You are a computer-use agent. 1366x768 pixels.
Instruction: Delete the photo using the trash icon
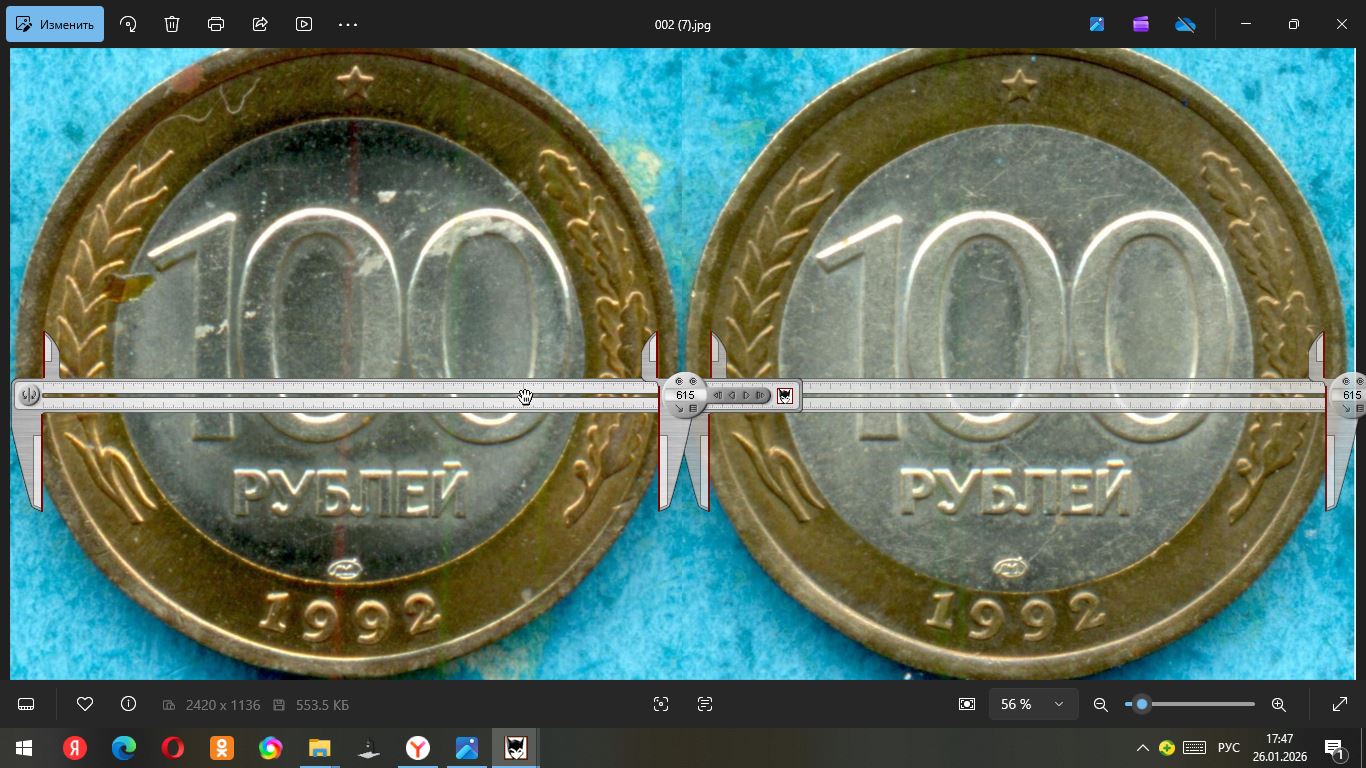coord(172,24)
